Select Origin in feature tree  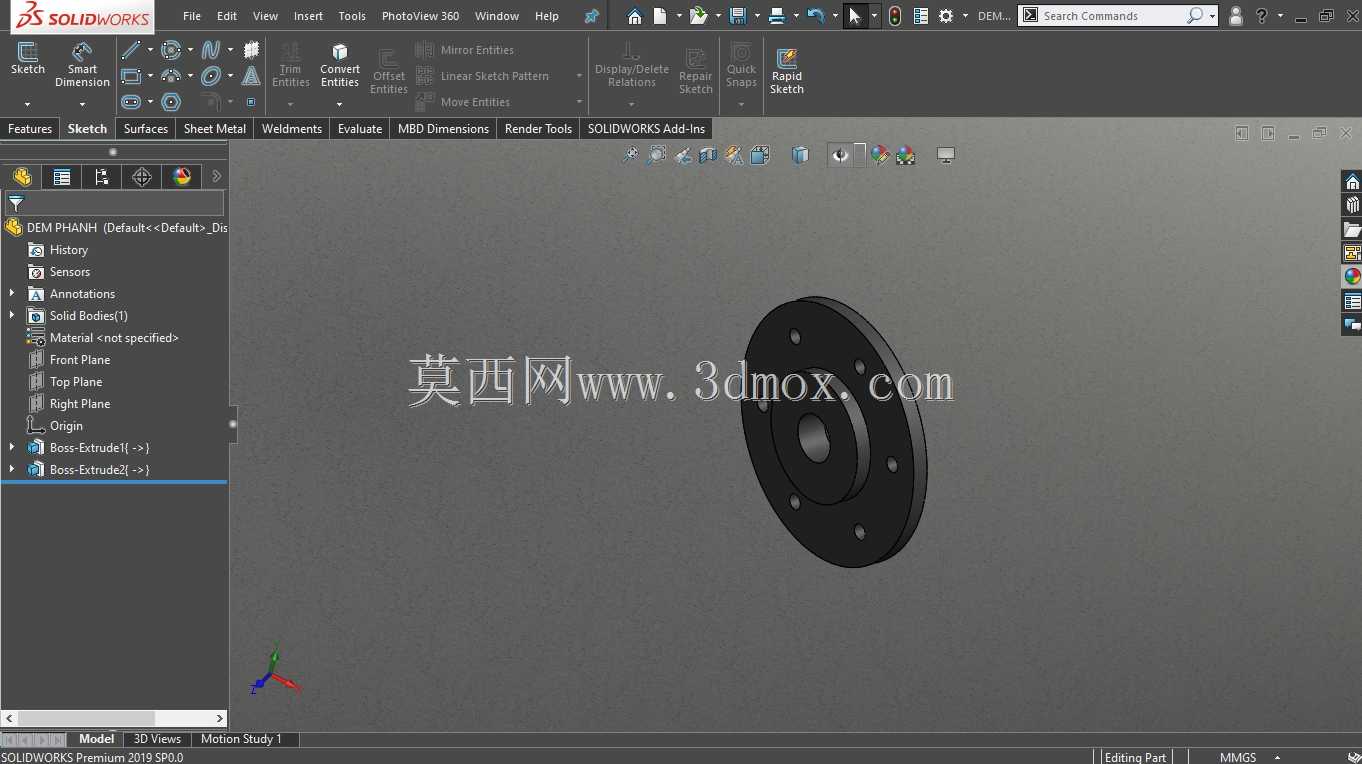[66, 426]
